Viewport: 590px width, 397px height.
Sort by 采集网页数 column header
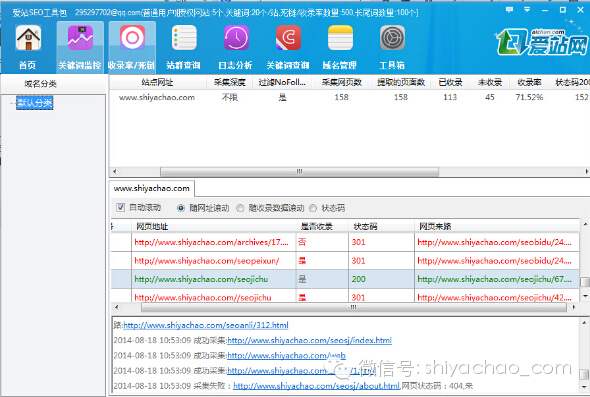[342, 82]
